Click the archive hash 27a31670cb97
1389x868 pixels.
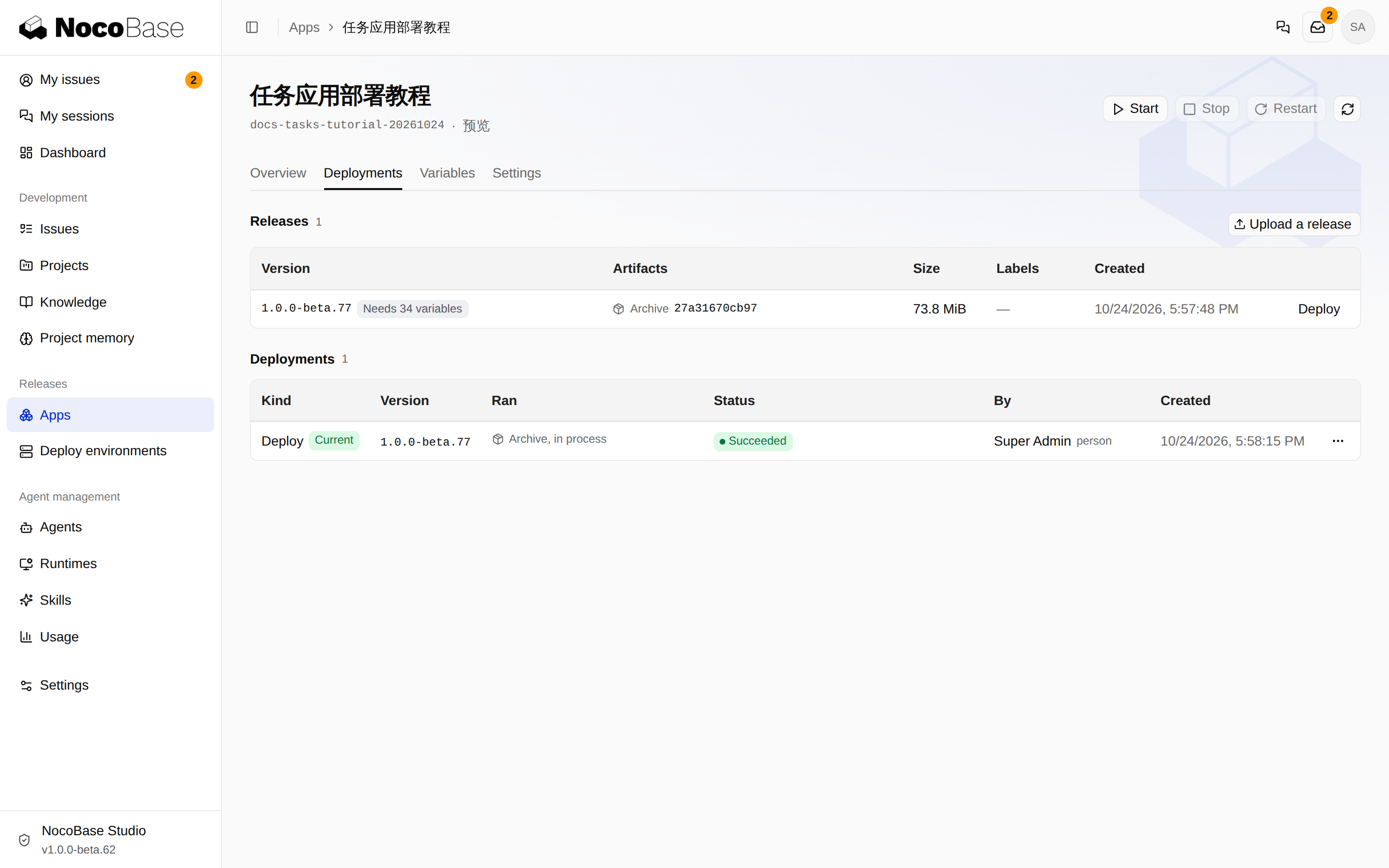[715, 308]
